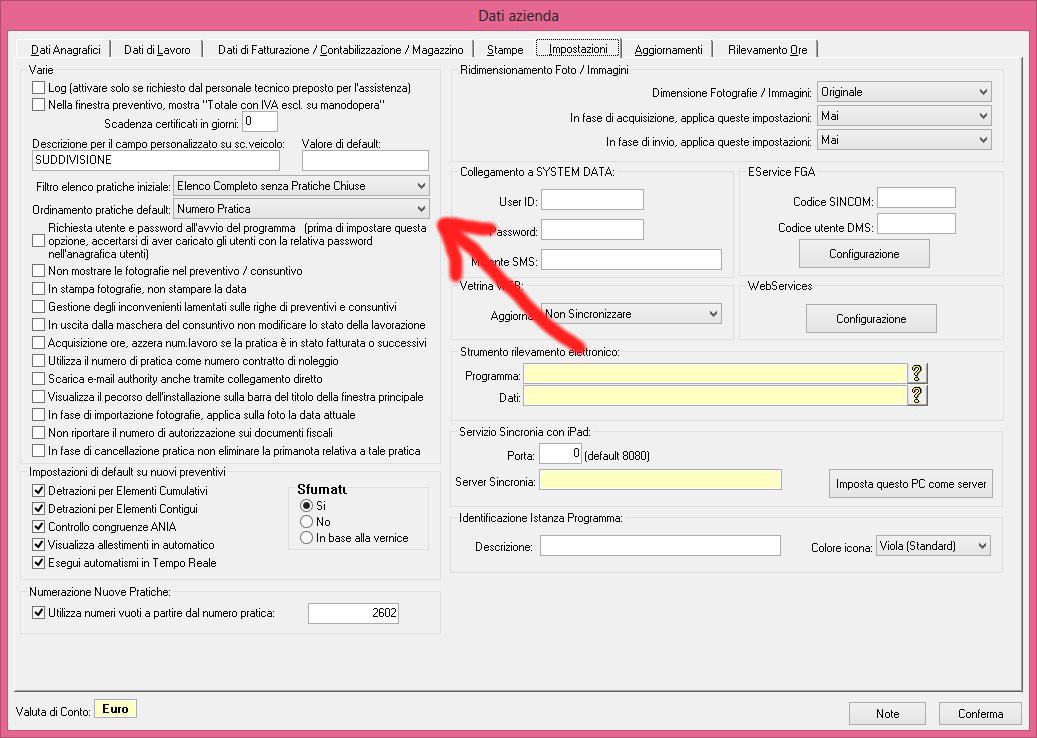Click the 'Note' button
This screenshot has height=738, width=1037.
click(887, 714)
